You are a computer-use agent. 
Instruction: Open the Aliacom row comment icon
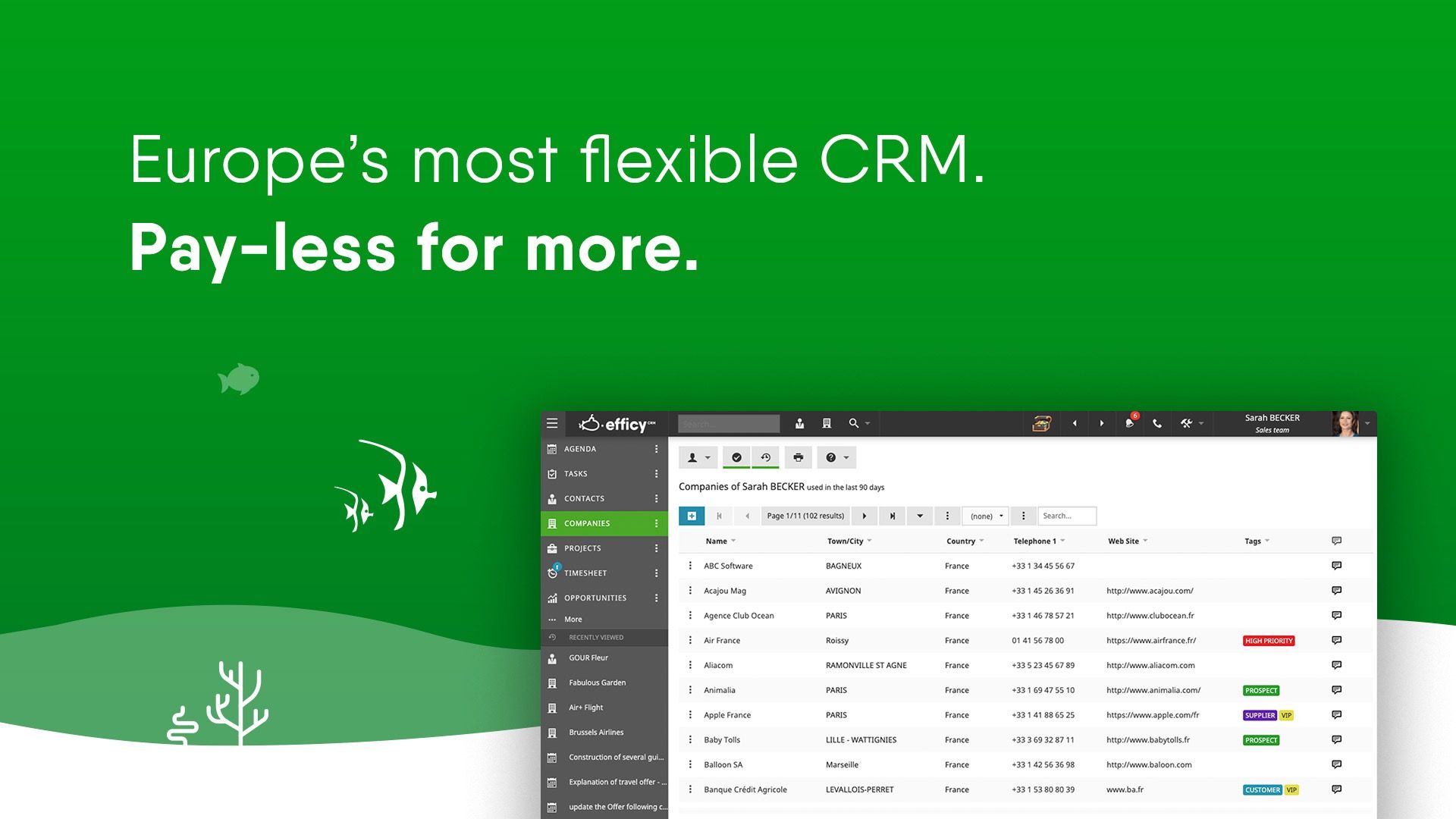(1336, 665)
